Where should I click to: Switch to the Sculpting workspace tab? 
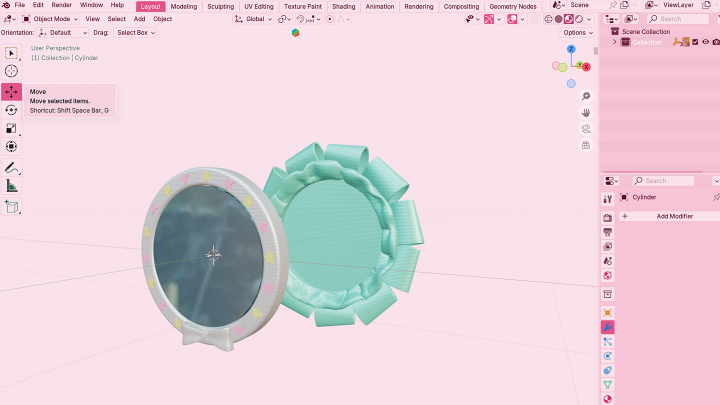click(x=220, y=6)
